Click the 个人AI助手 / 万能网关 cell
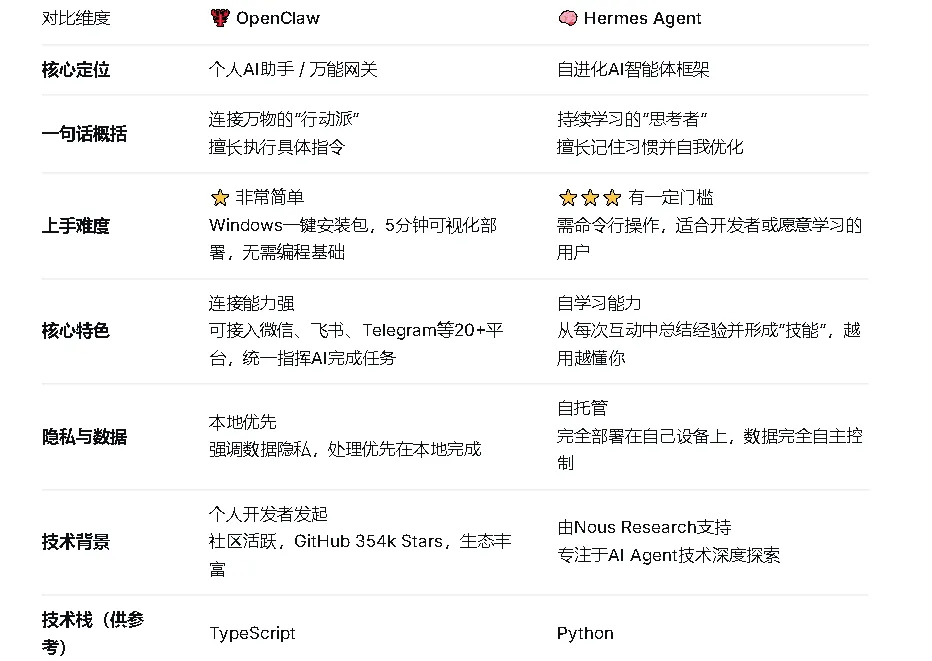 pos(293,70)
